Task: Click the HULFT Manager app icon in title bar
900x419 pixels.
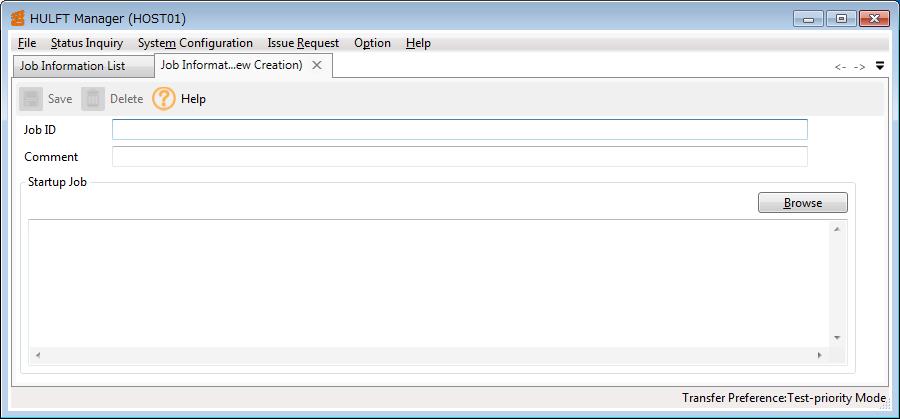Action: pos(18,18)
